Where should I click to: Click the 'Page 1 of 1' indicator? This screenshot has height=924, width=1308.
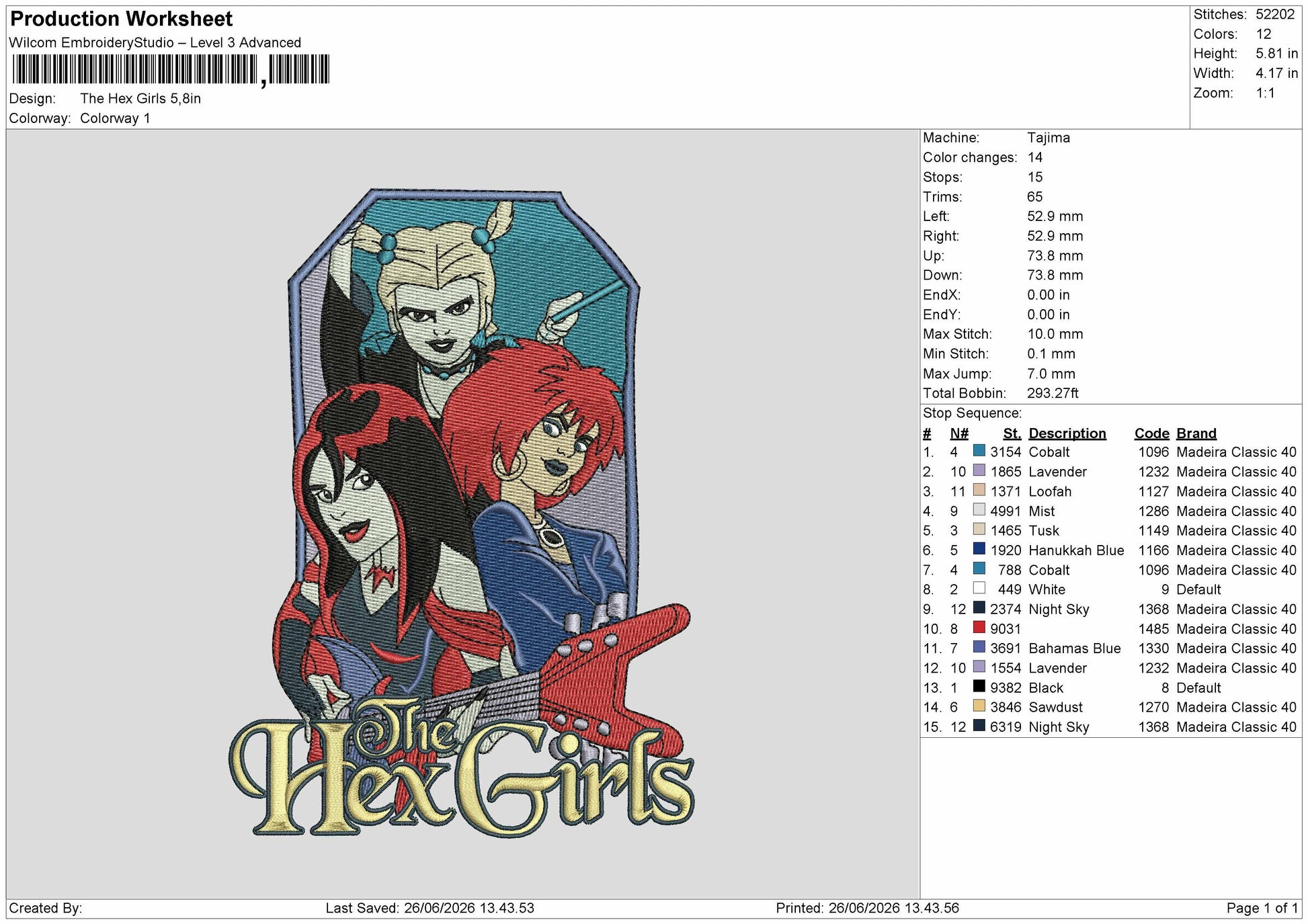pyautogui.click(x=1262, y=908)
